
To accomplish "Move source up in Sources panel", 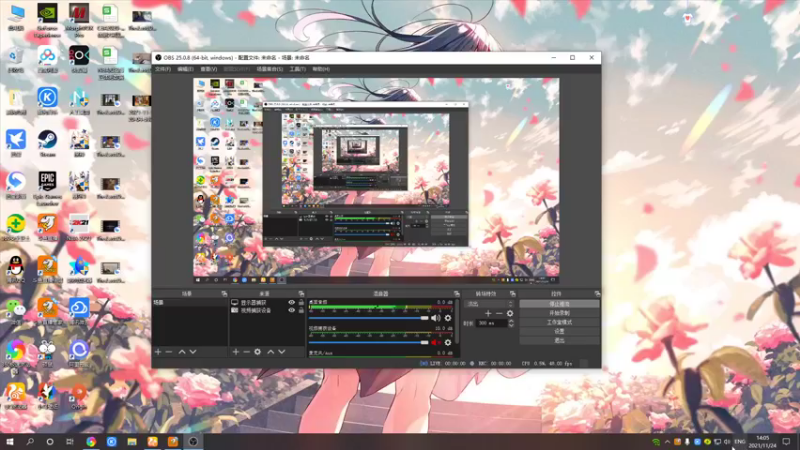I will (270, 352).
